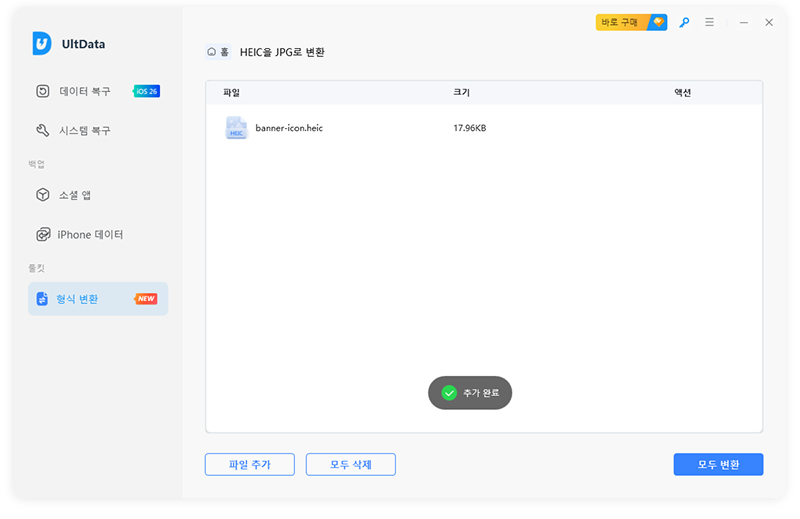Minimize the UltData window

pyautogui.click(x=743, y=22)
